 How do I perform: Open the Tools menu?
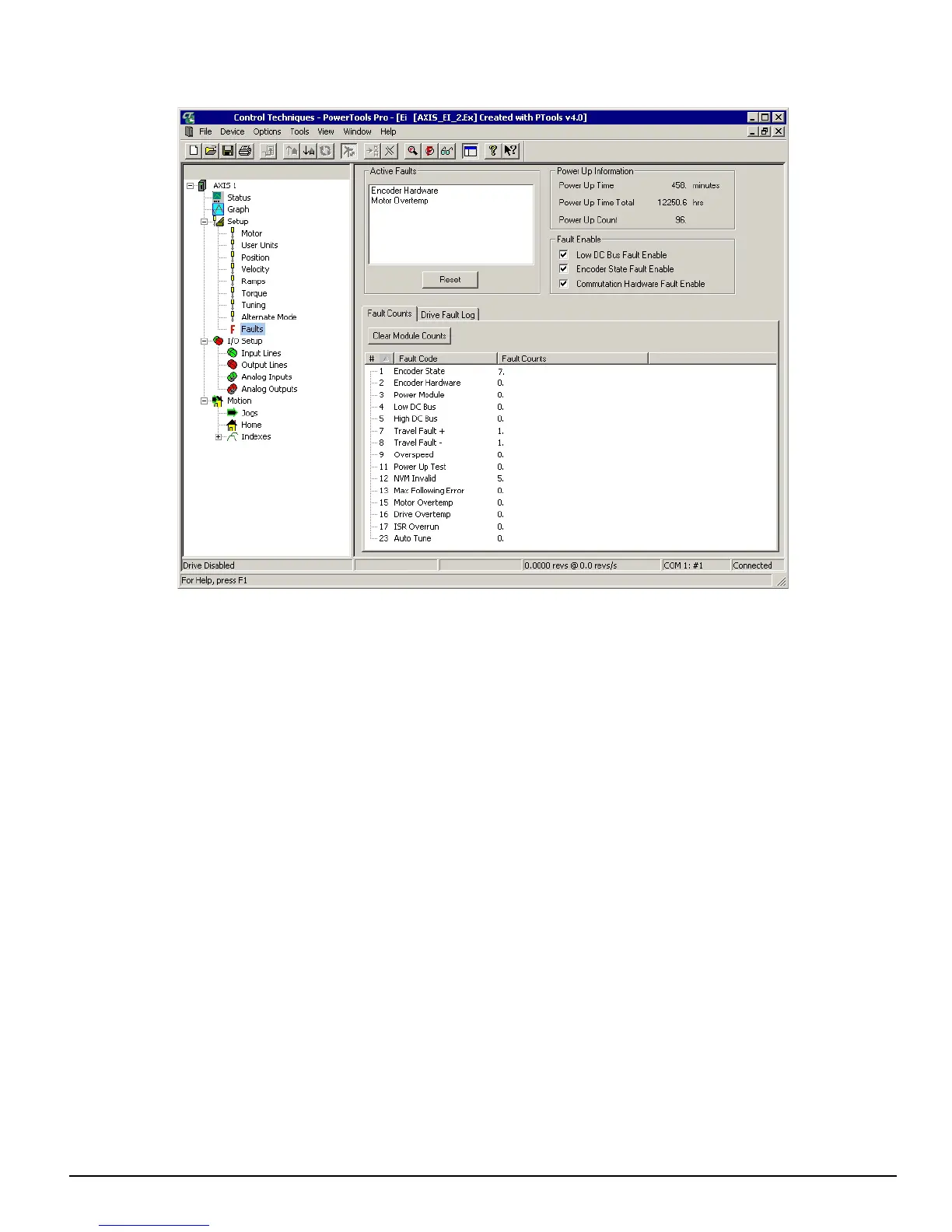point(299,132)
